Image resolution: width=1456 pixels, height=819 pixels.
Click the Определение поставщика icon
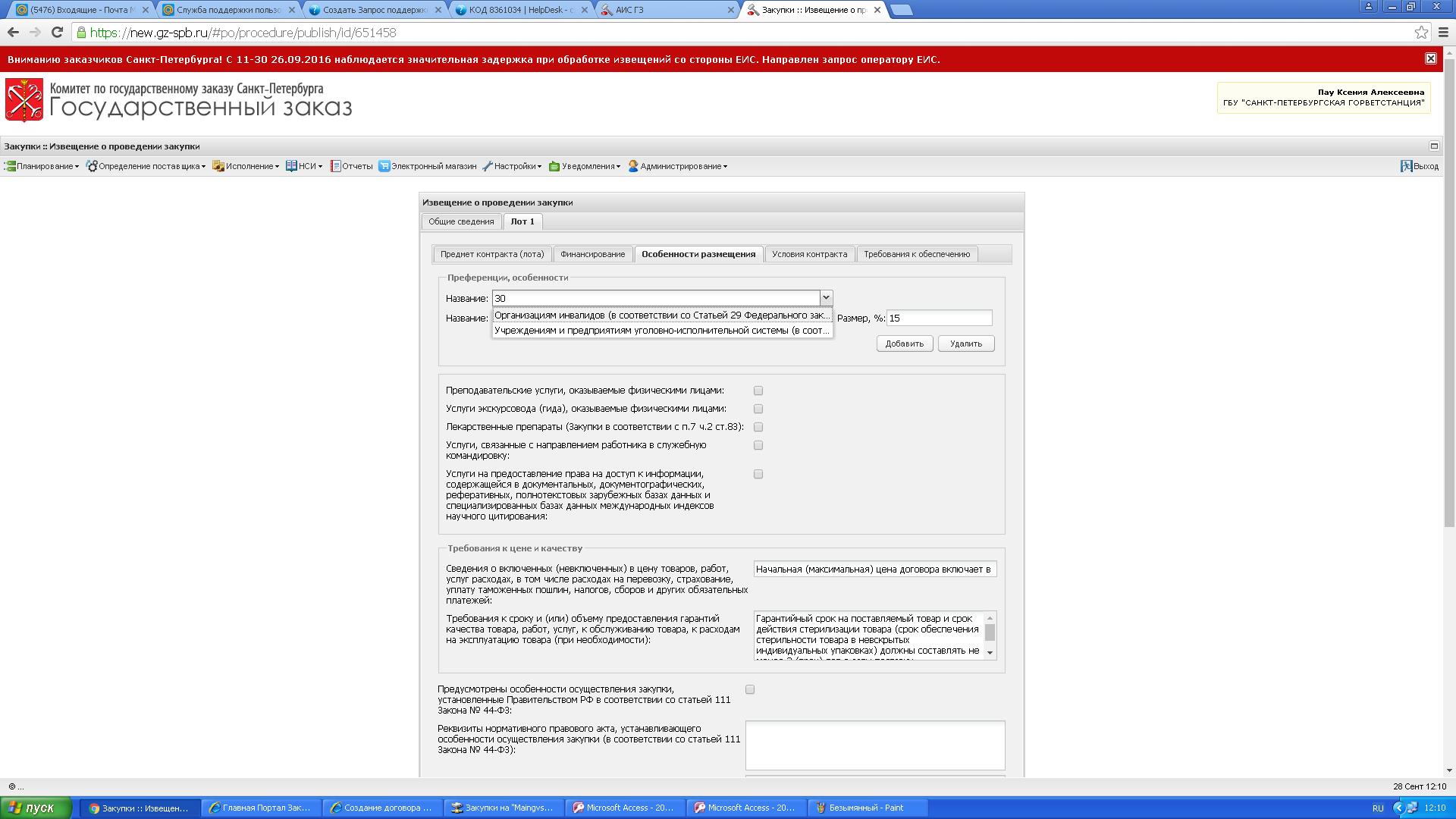pos(92,166)
